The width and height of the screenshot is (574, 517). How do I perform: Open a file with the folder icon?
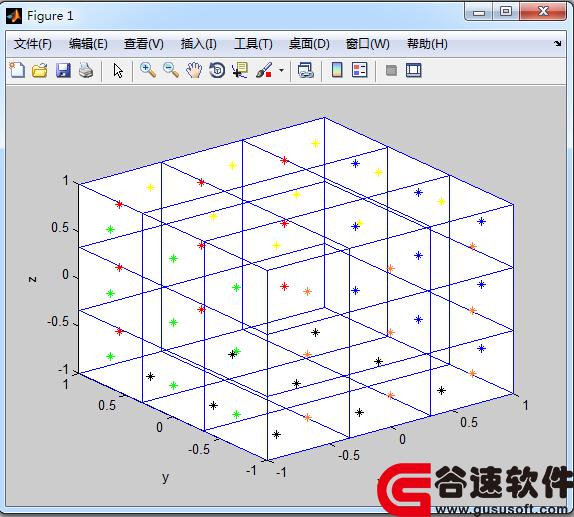[x=40, y=70]
